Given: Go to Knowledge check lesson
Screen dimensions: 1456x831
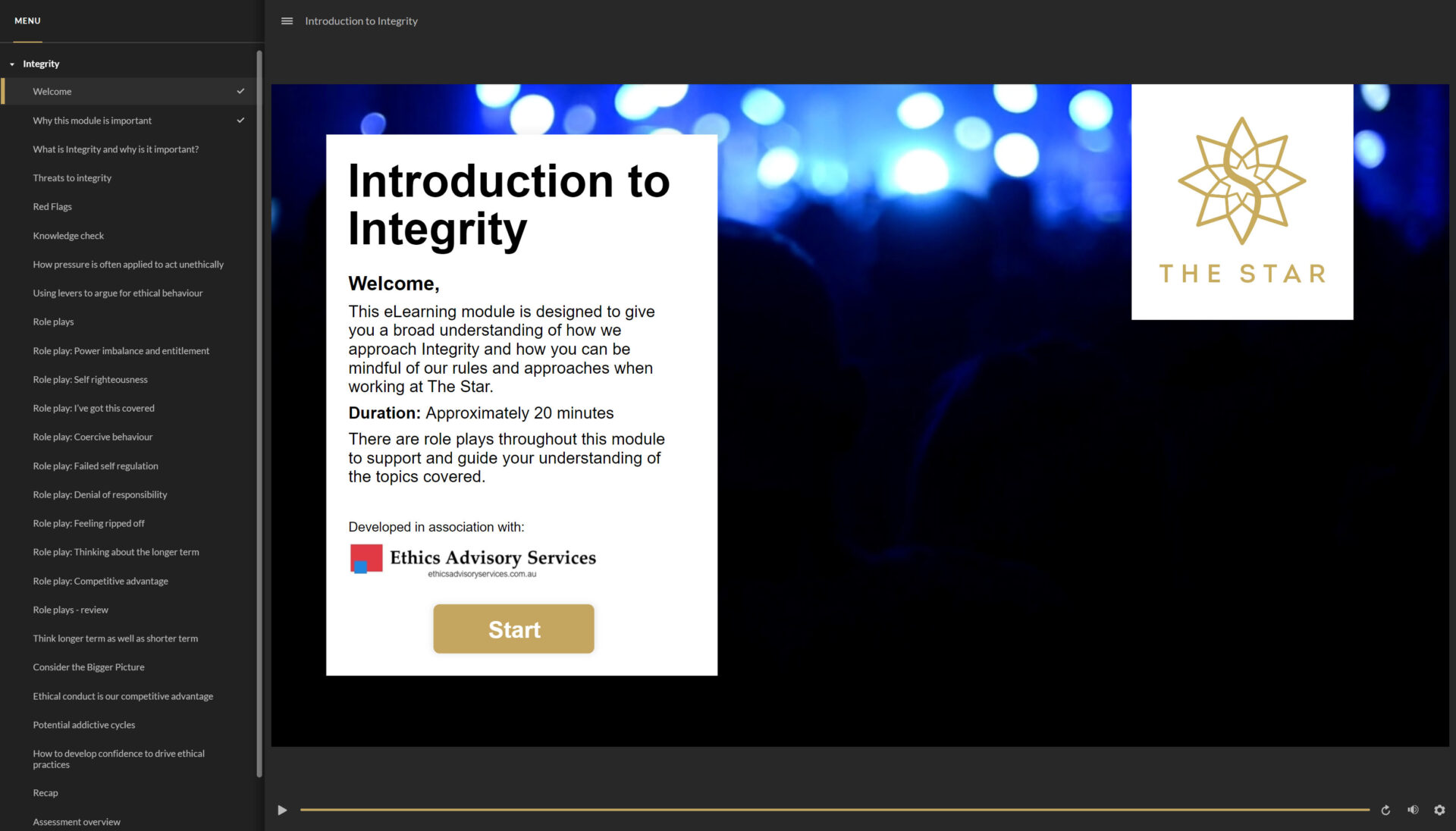Looking at the screenshot, I should click(68, 236).
